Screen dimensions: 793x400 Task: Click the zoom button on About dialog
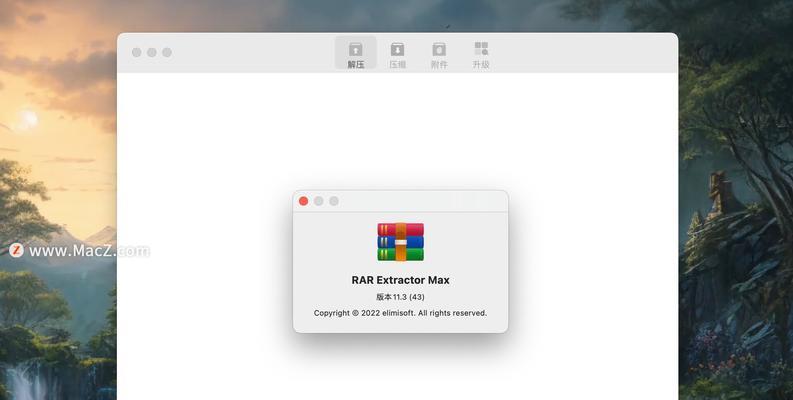click(334, 201)
